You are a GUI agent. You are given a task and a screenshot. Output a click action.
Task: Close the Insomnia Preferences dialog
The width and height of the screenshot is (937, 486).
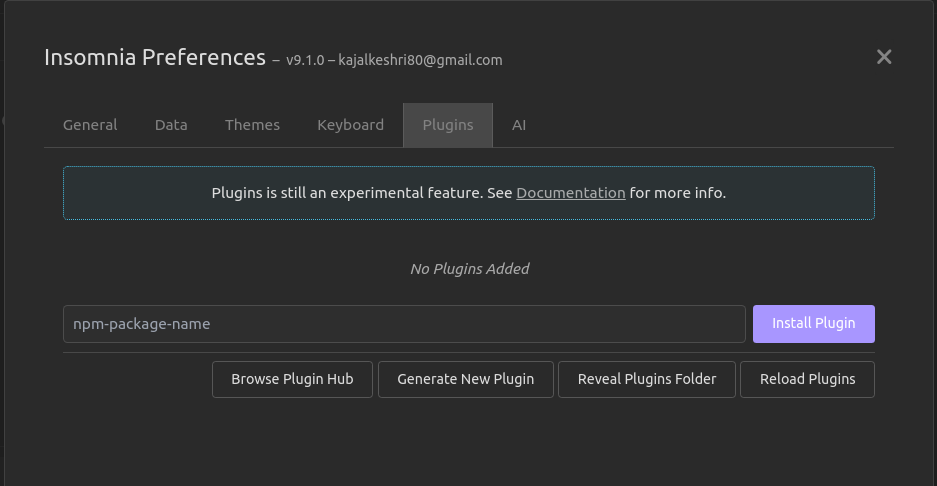[x=883, y=57]
